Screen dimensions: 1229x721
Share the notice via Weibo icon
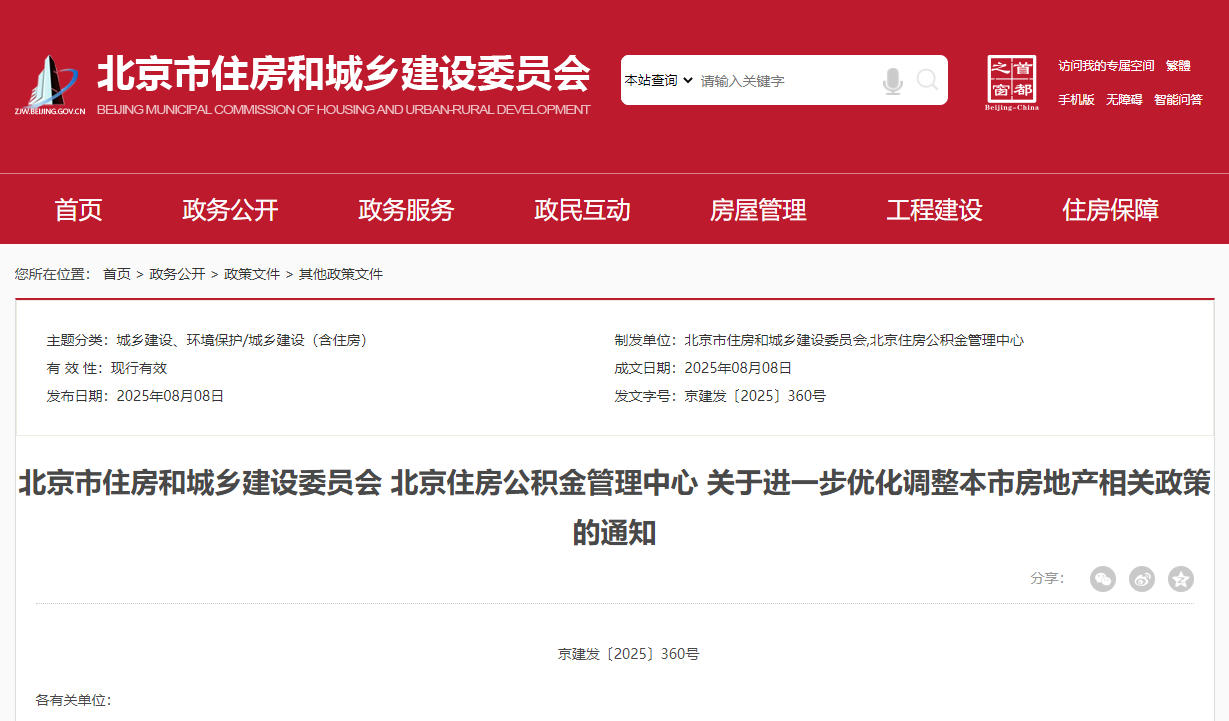(x=1142, y=579)
